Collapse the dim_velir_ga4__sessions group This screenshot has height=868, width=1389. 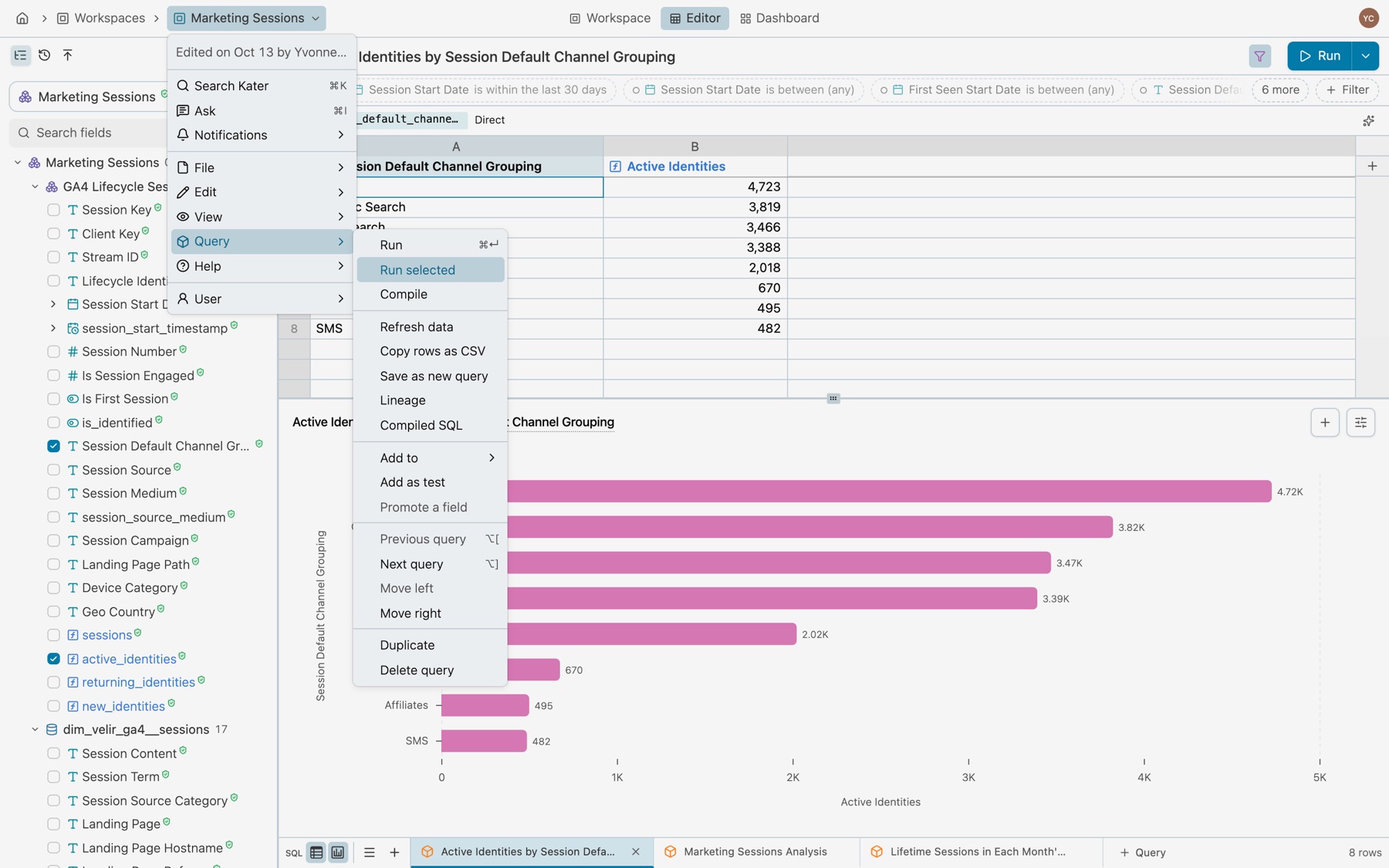pyautogui.click(x=35, y=730)
